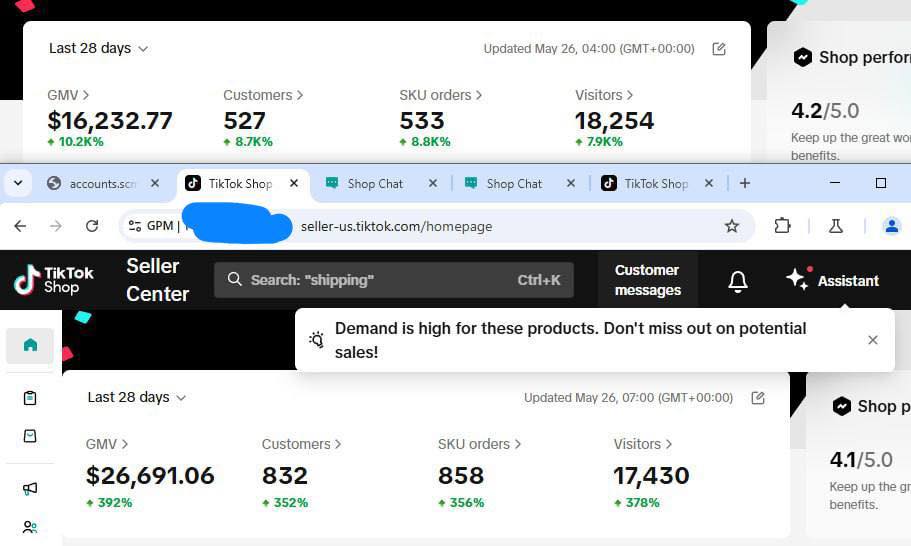Open the Affiliate people icon in sidebar

(x=30, y=527)
